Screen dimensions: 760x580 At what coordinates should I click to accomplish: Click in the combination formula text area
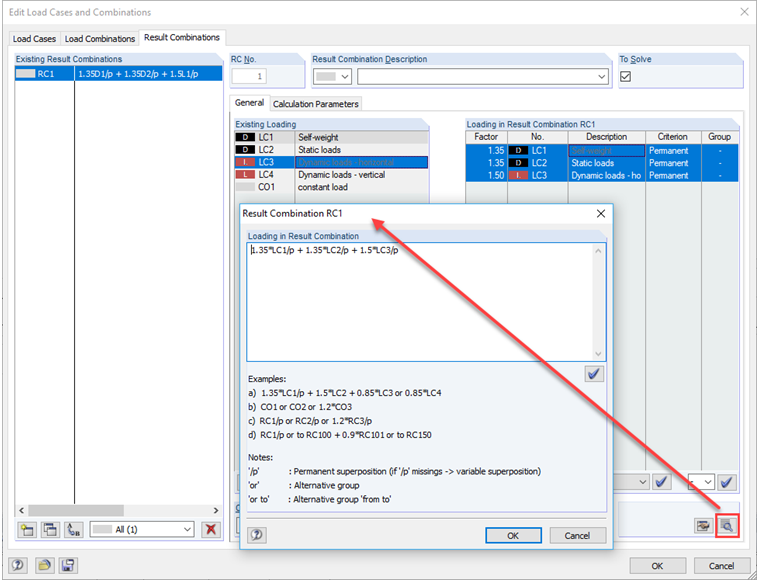click(x=420, y=302)
